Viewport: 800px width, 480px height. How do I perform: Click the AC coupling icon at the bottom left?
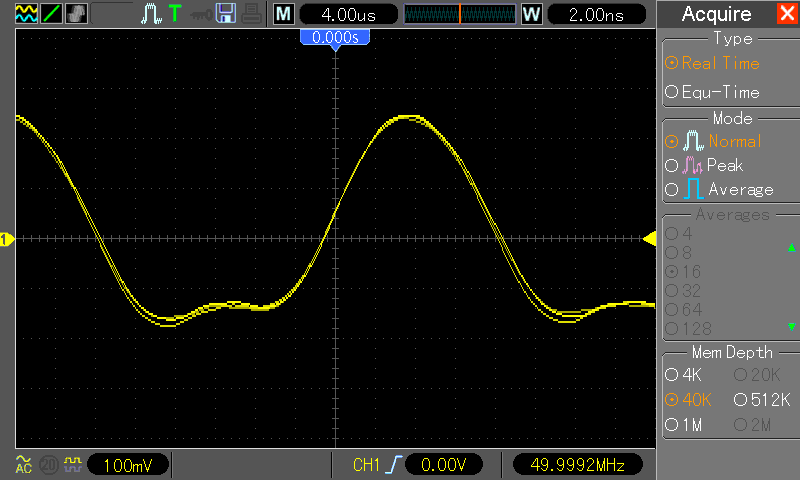click(23, 465)
